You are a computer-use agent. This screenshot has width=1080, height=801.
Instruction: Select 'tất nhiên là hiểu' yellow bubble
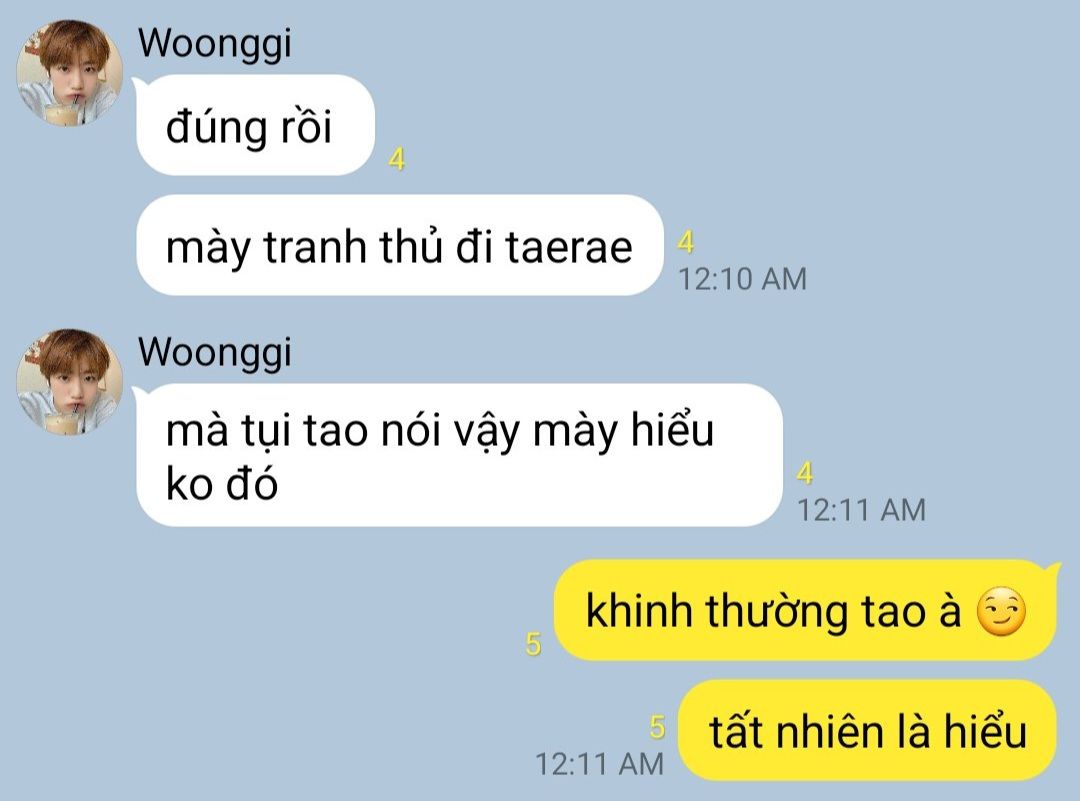click(x=867, y=730)
